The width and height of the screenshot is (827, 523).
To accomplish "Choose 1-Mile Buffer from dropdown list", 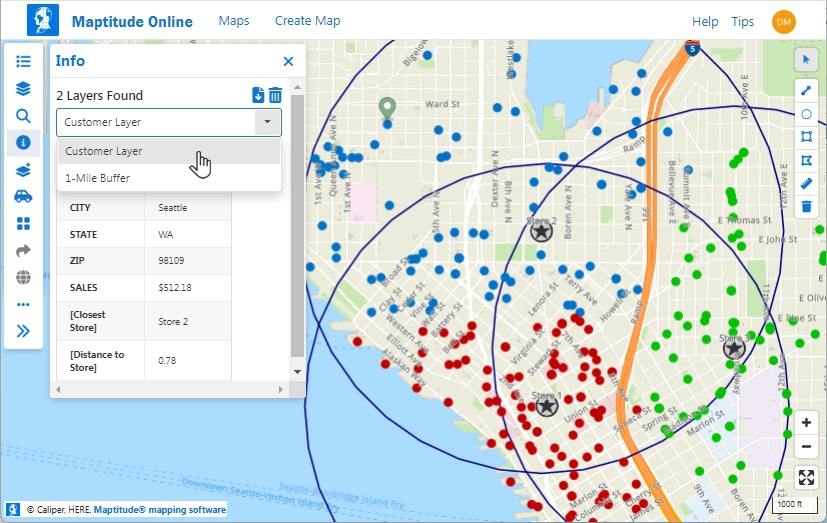I will pos(98,178).
